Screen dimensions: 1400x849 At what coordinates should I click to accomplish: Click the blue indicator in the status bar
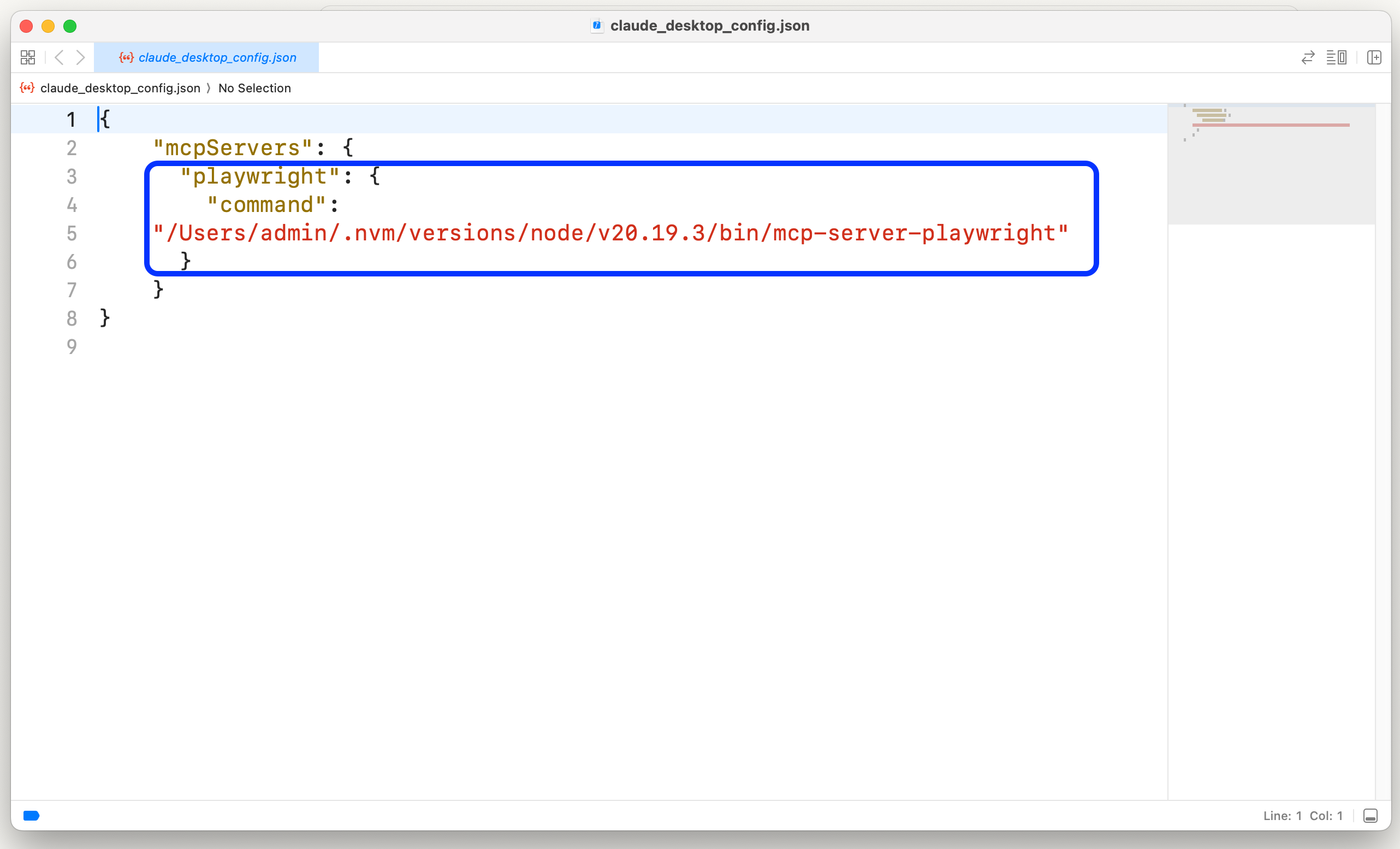(31, 816)
